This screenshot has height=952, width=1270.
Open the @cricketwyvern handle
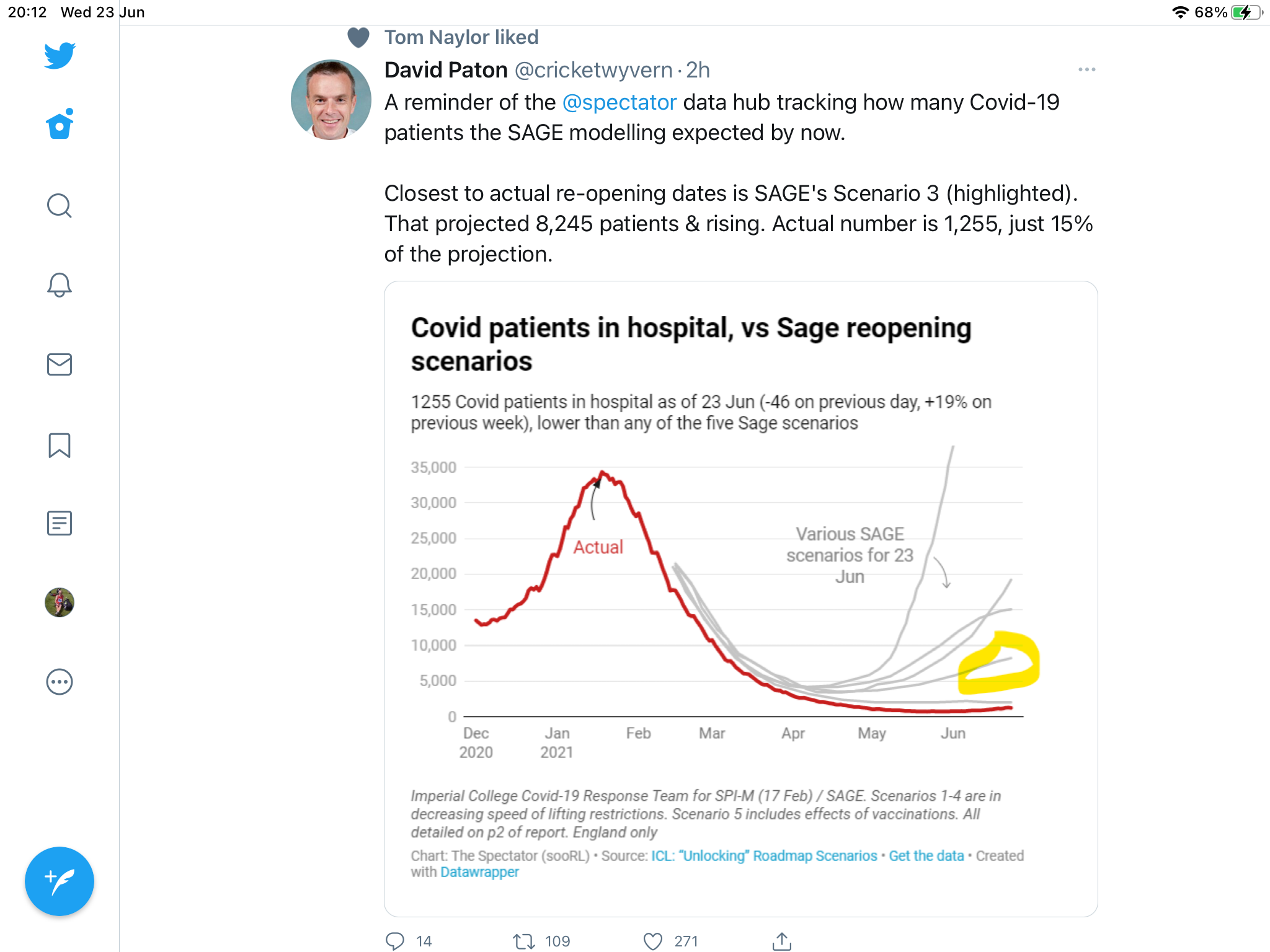593,70
